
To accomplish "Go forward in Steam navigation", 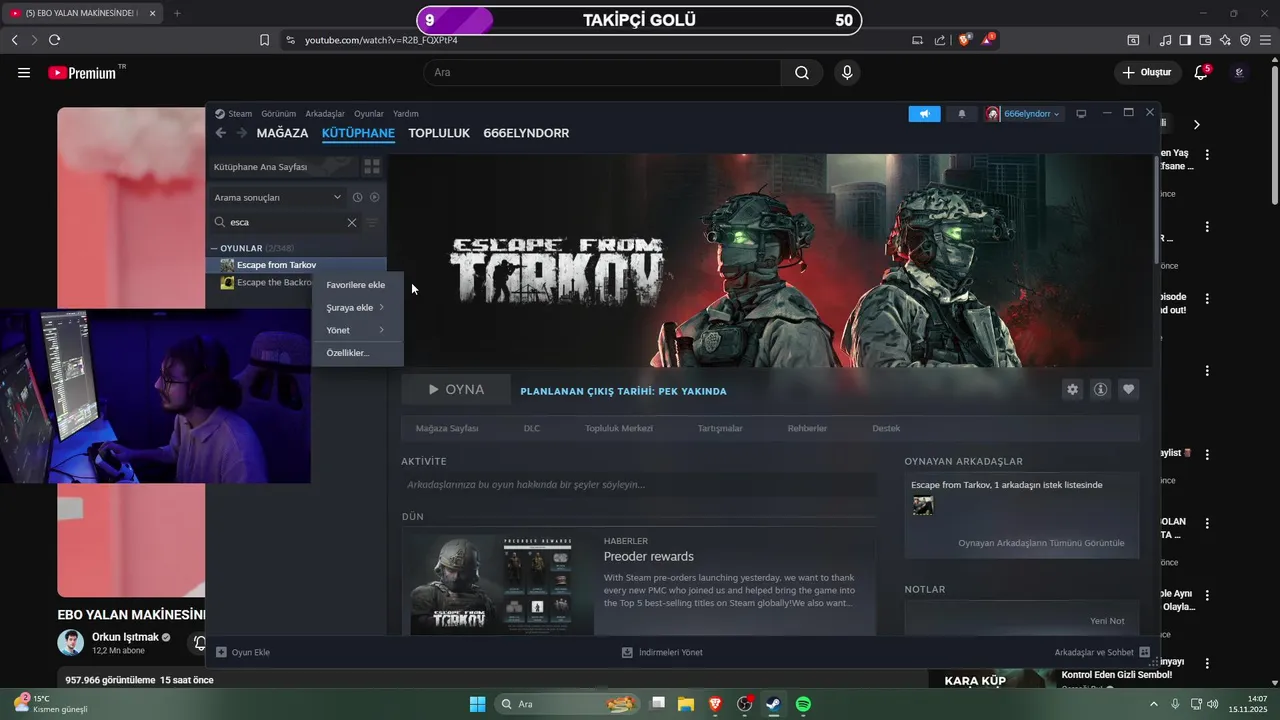I will coord(242,133).
